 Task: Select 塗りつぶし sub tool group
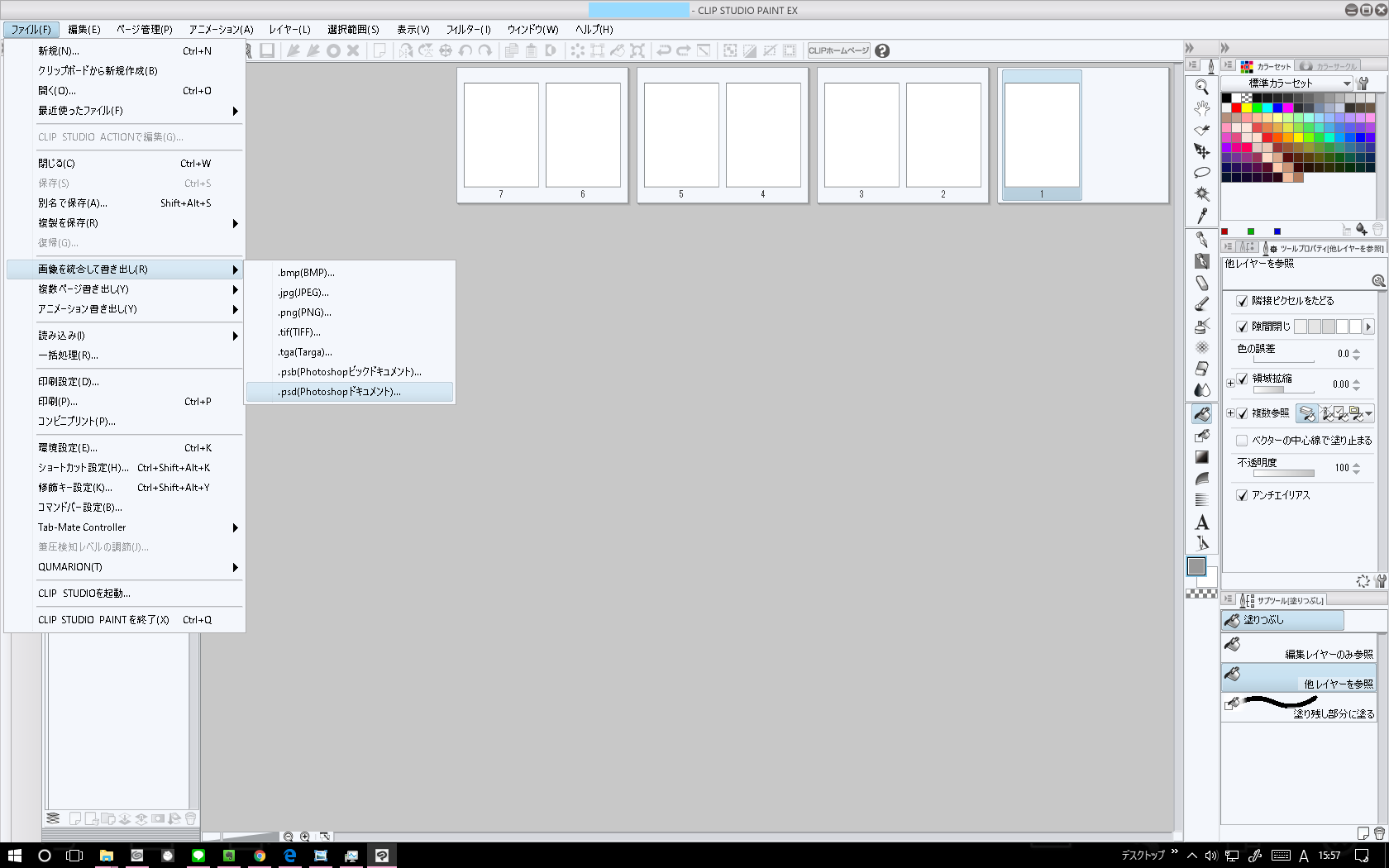click(x=1282, y=620)
